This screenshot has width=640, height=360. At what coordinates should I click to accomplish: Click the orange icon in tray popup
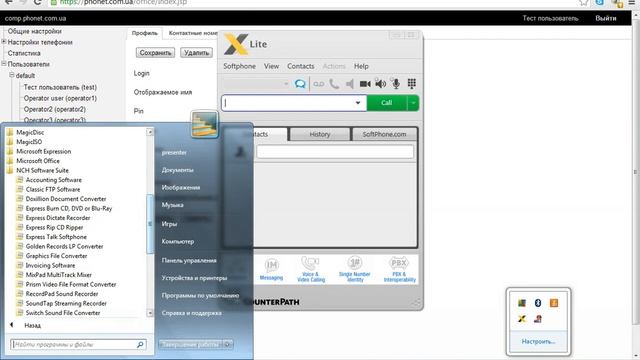click(x=553, y=302)
